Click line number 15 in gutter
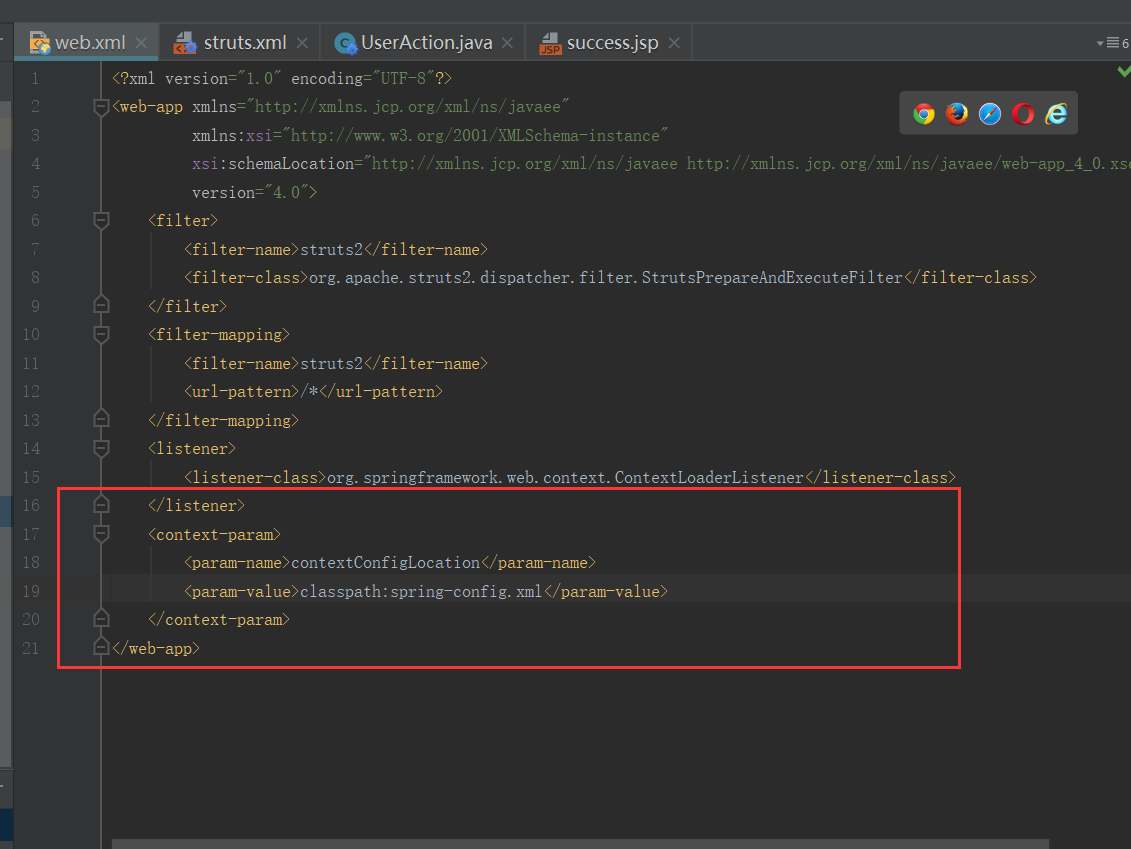Image resolution: width=1131 pixels, height=849 pixels. pyautogui.click(x=31, y=478)
